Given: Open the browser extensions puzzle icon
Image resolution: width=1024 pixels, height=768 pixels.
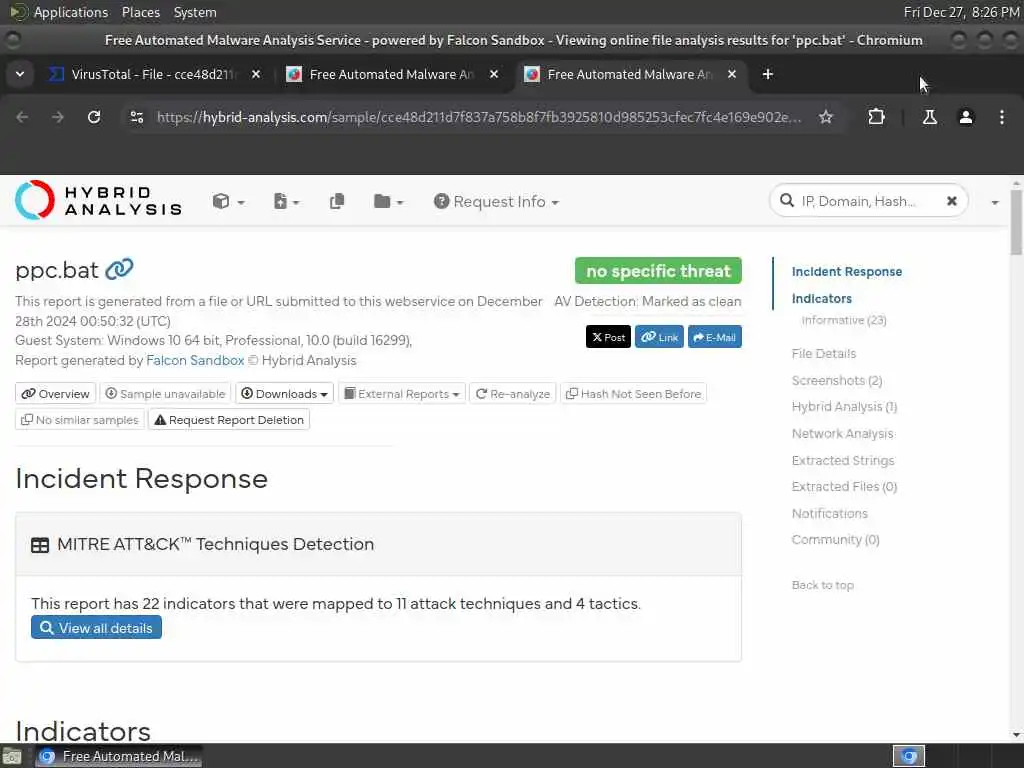Looking at the screenshot, I should tap(876, 117).
